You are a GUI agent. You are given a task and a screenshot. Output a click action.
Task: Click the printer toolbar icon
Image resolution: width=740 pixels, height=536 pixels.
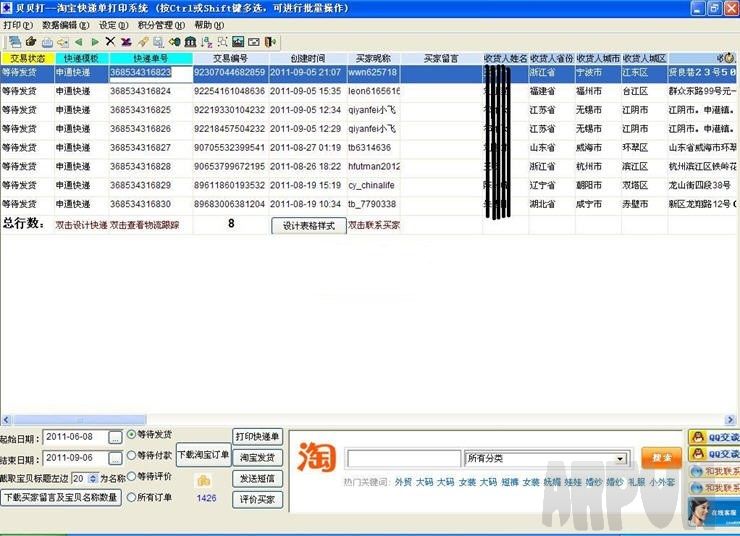click(x=47, y=42)
